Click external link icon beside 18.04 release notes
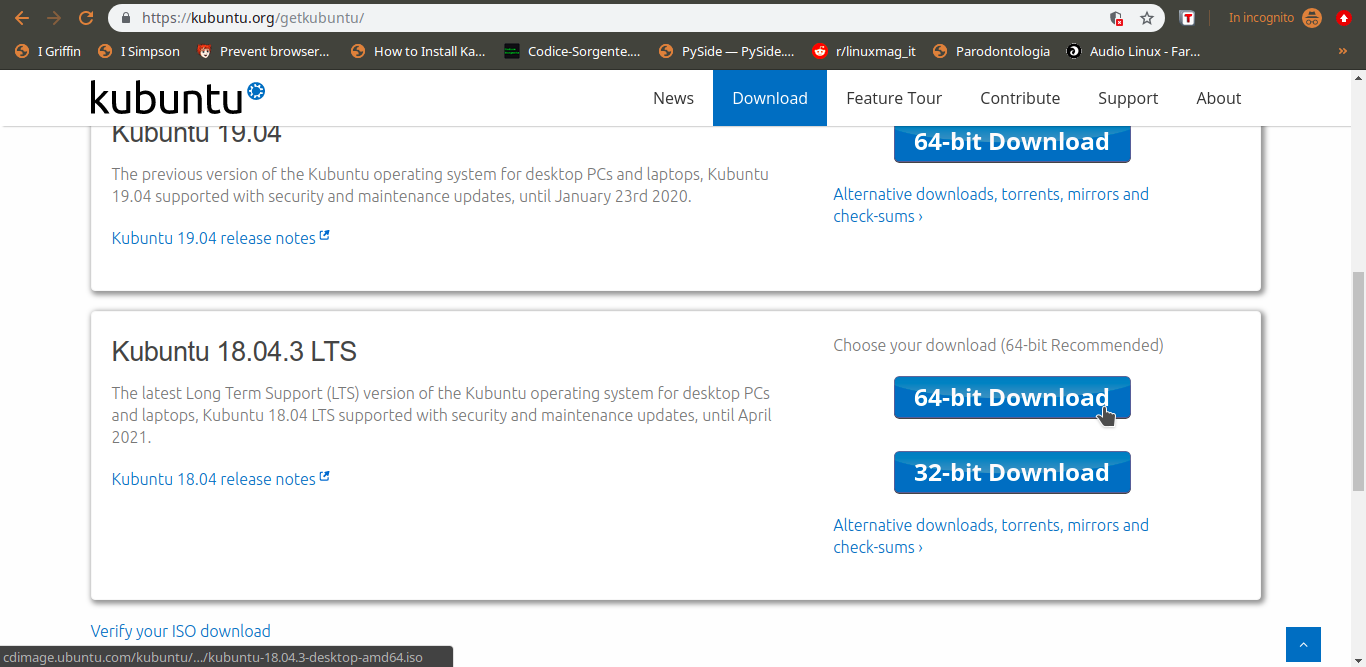 (324, 478)
